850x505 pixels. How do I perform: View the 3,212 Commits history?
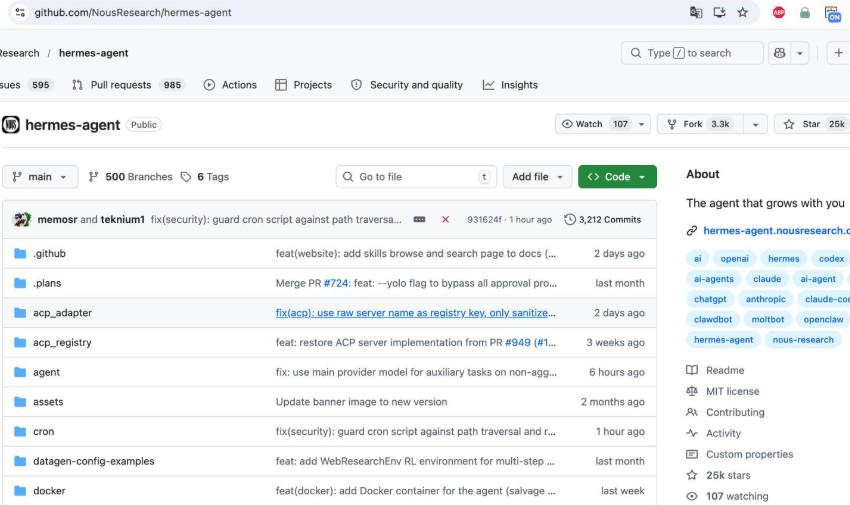coord(602,219)
